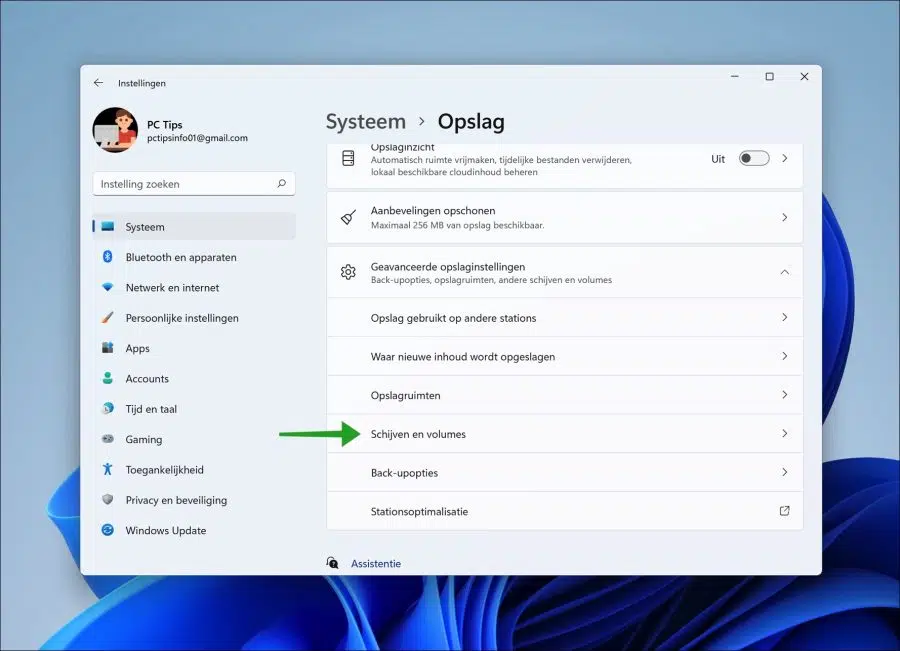Open Opslag gebruikt op andere stations

565,317
